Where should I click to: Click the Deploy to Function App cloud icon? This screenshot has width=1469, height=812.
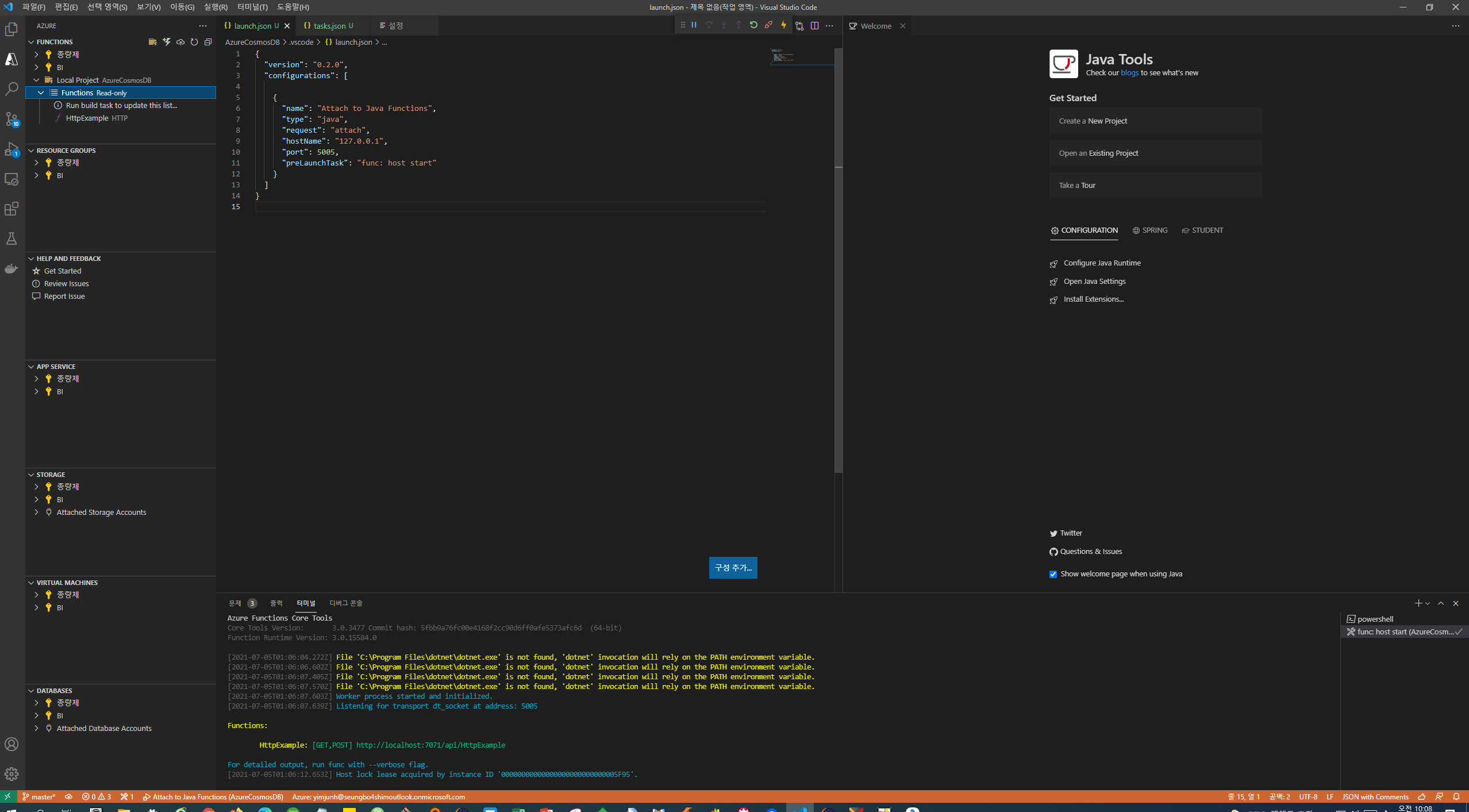pos(180,41)
